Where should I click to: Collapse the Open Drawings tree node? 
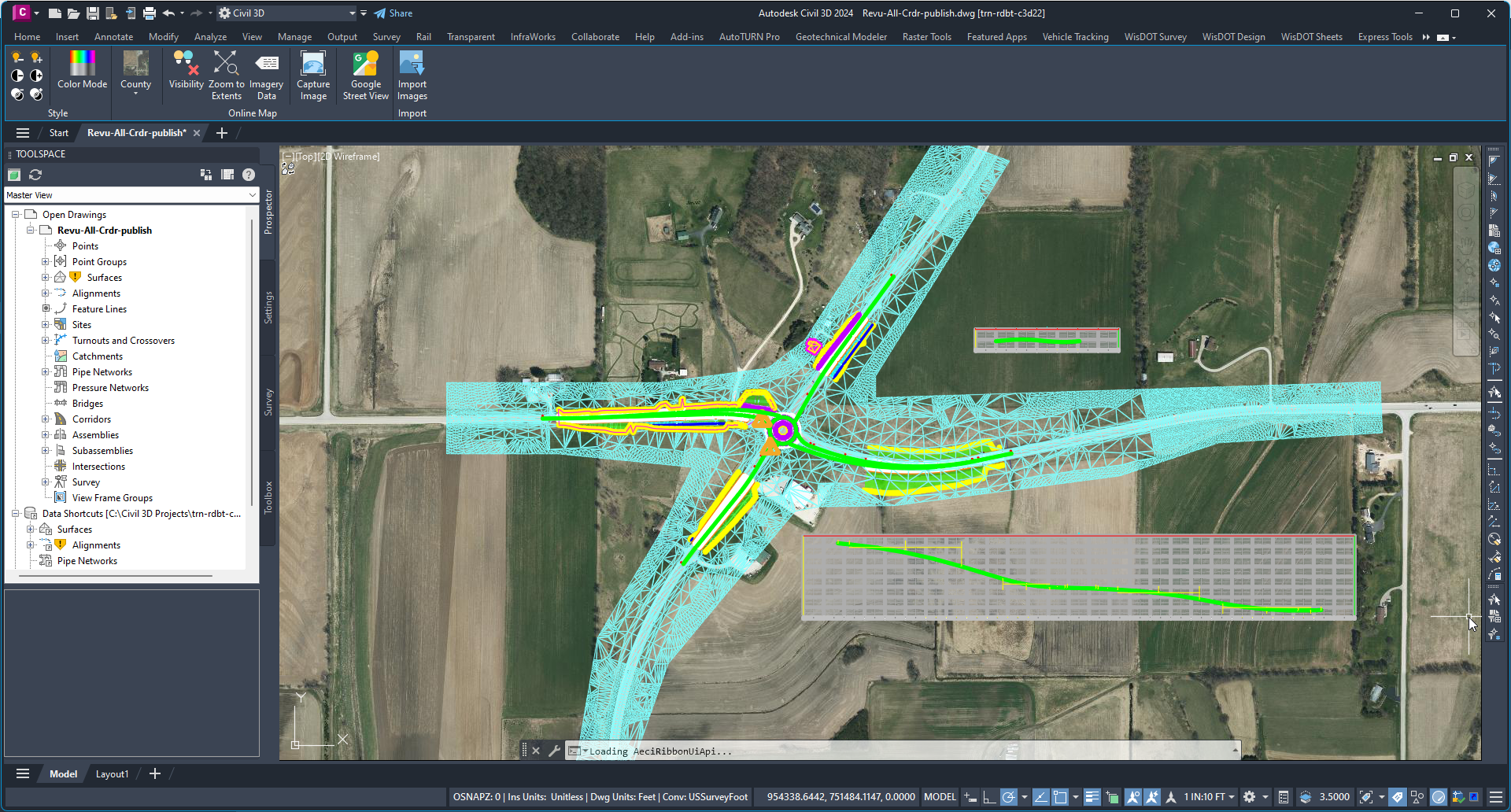point(15,215)
